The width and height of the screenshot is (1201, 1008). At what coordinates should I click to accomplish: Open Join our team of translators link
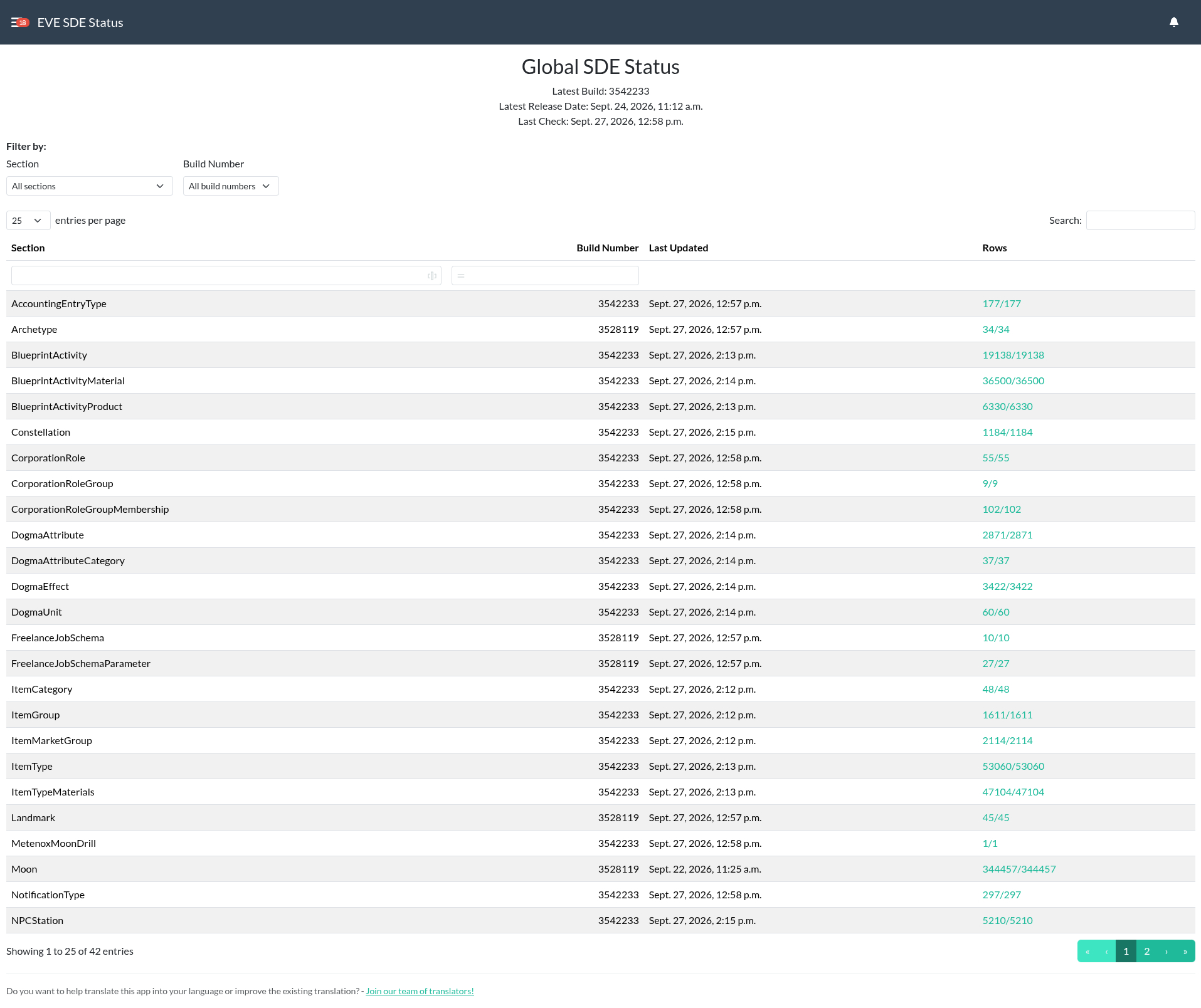[420, 992]
